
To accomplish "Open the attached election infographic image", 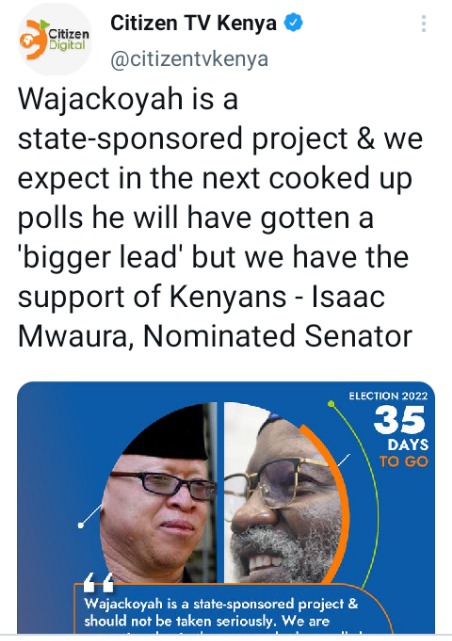I will click(226, 507).
